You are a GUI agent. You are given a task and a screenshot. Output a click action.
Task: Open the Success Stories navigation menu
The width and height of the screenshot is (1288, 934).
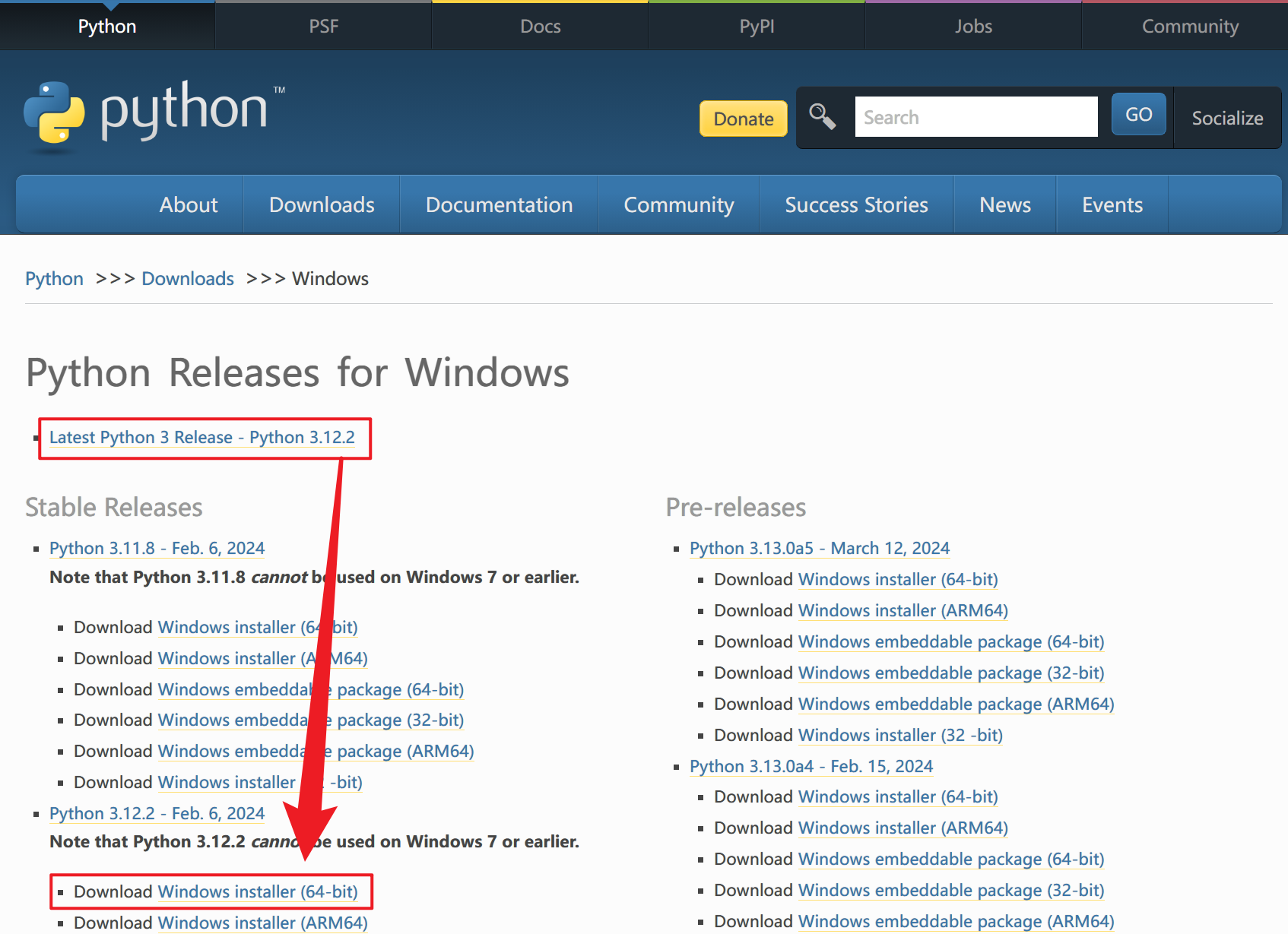click(856, 204)
